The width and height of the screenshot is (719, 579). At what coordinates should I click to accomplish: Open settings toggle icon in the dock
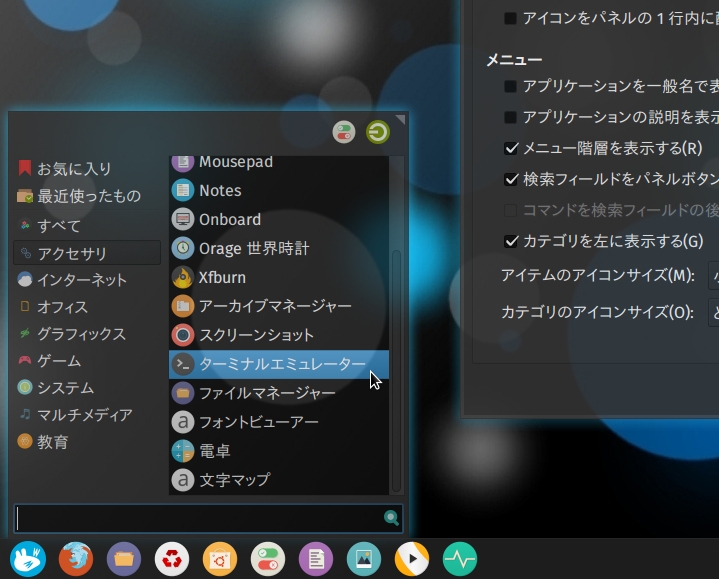point(268,559)
